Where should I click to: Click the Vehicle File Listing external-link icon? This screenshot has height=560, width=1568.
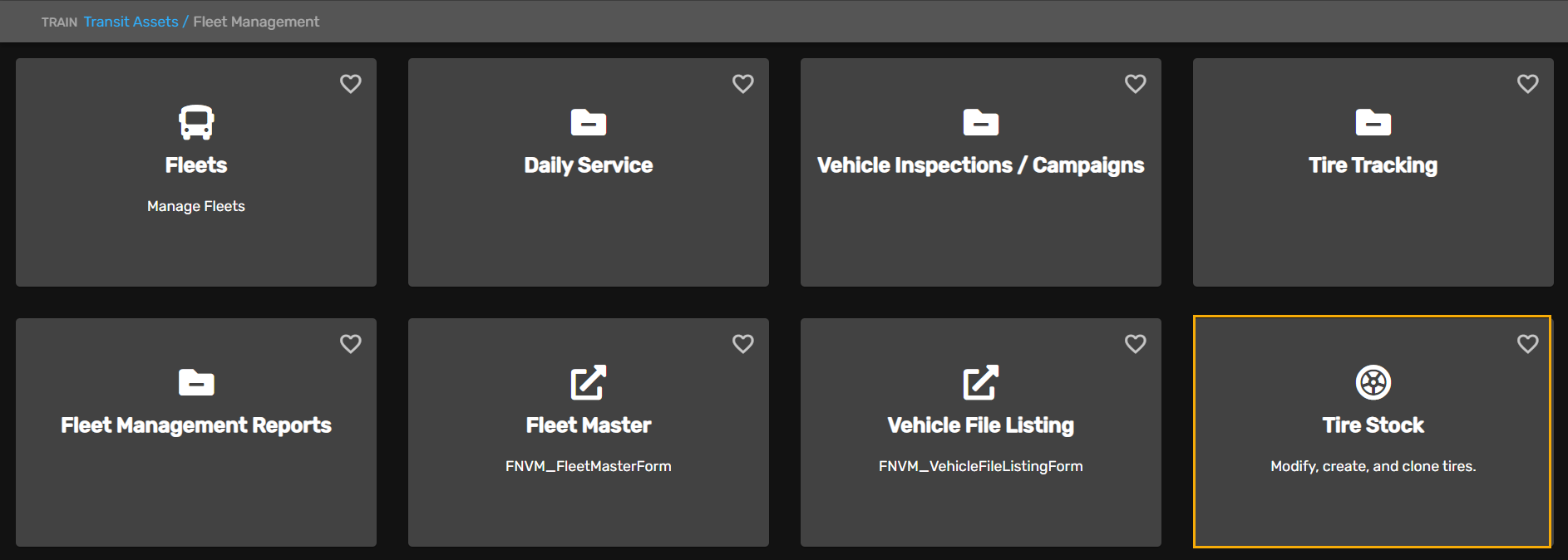click(981, 382)
